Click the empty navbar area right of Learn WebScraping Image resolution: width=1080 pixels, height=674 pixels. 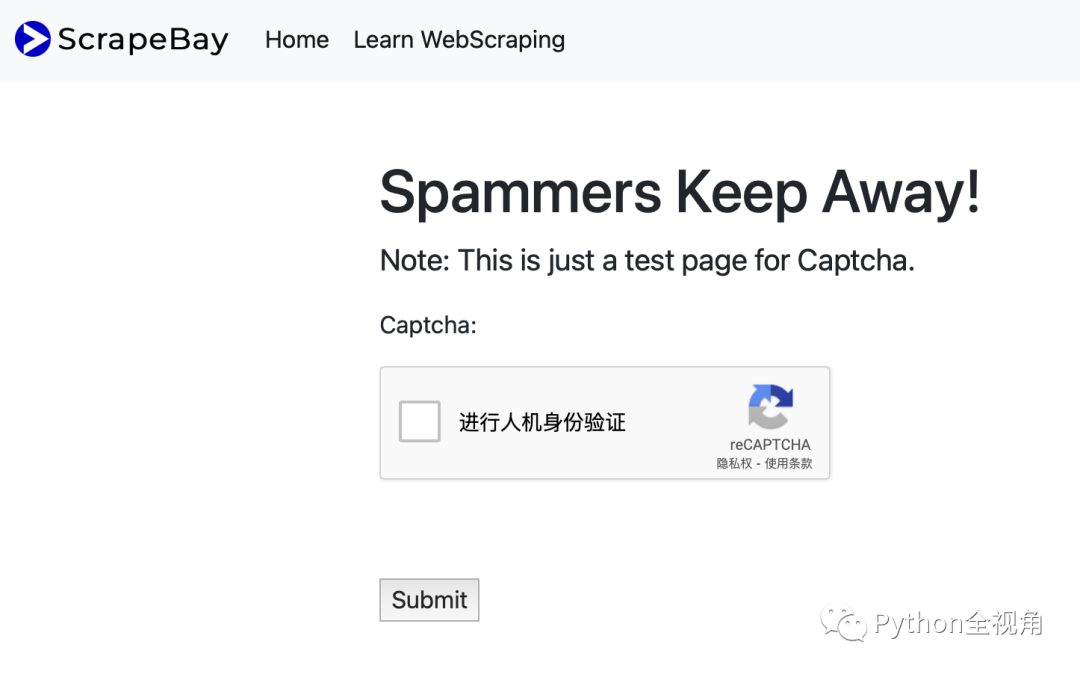click(820, 40)
